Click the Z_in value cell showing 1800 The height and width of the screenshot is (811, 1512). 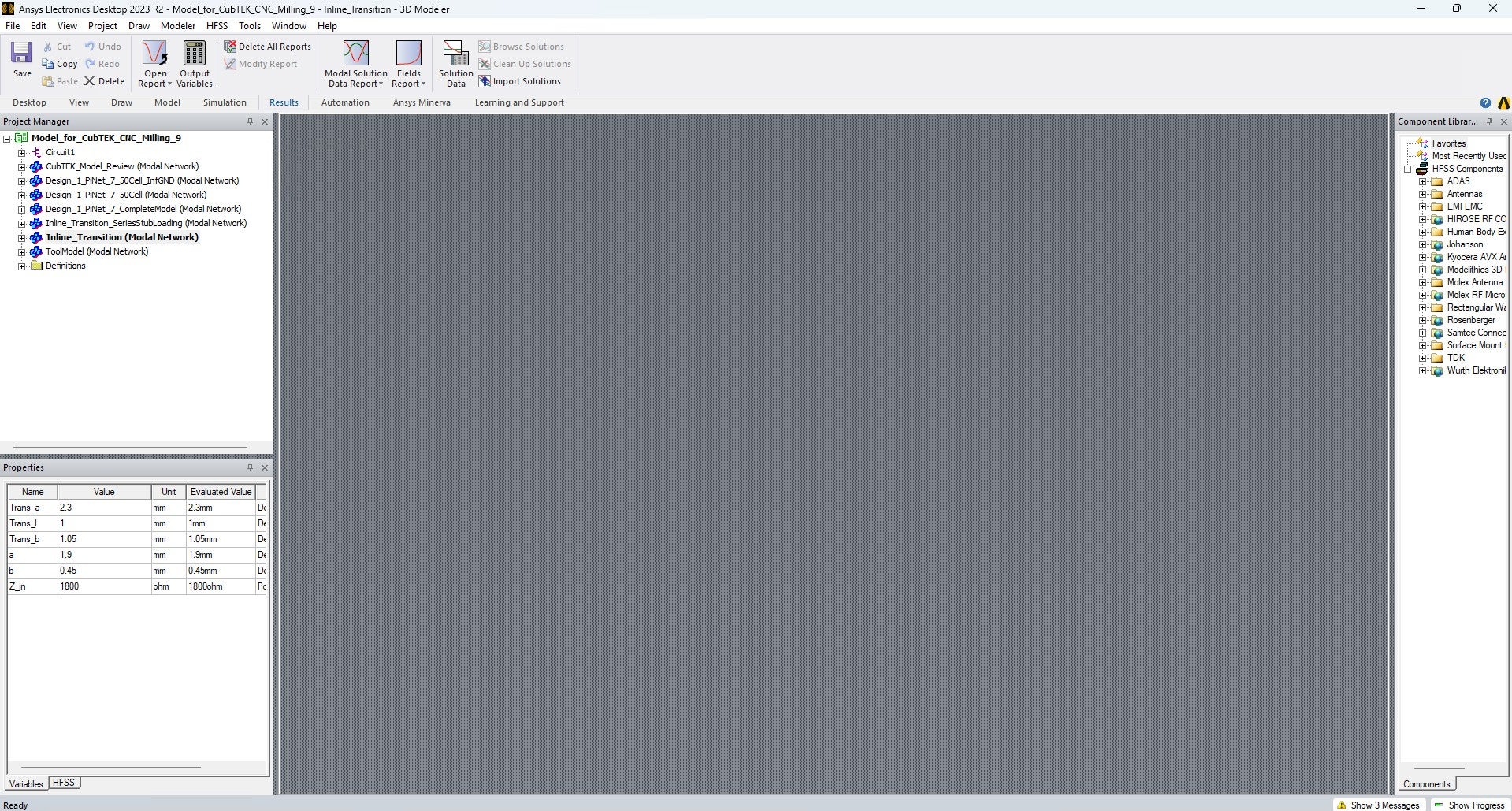pos(104,586)
